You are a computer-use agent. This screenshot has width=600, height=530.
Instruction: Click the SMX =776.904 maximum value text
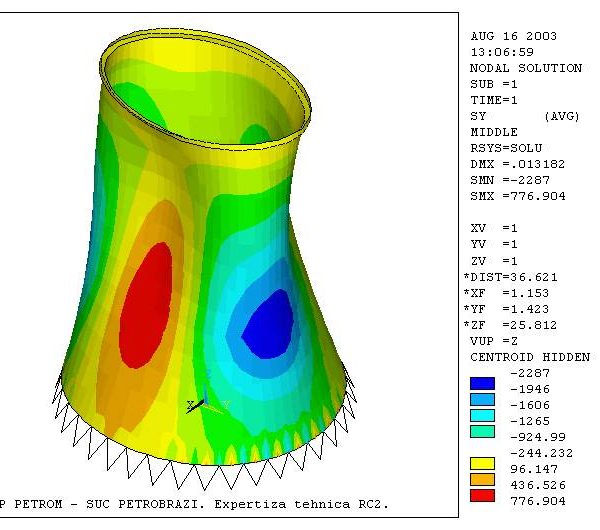[x=517, y=196]
